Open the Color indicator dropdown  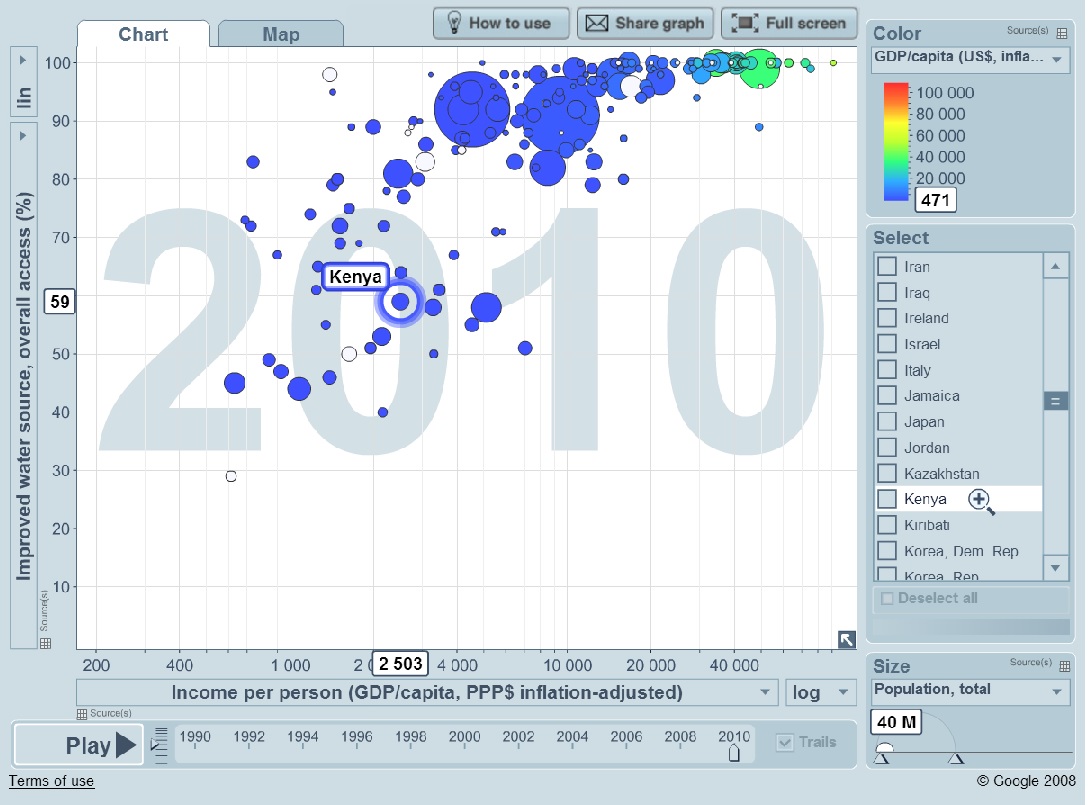970,60
